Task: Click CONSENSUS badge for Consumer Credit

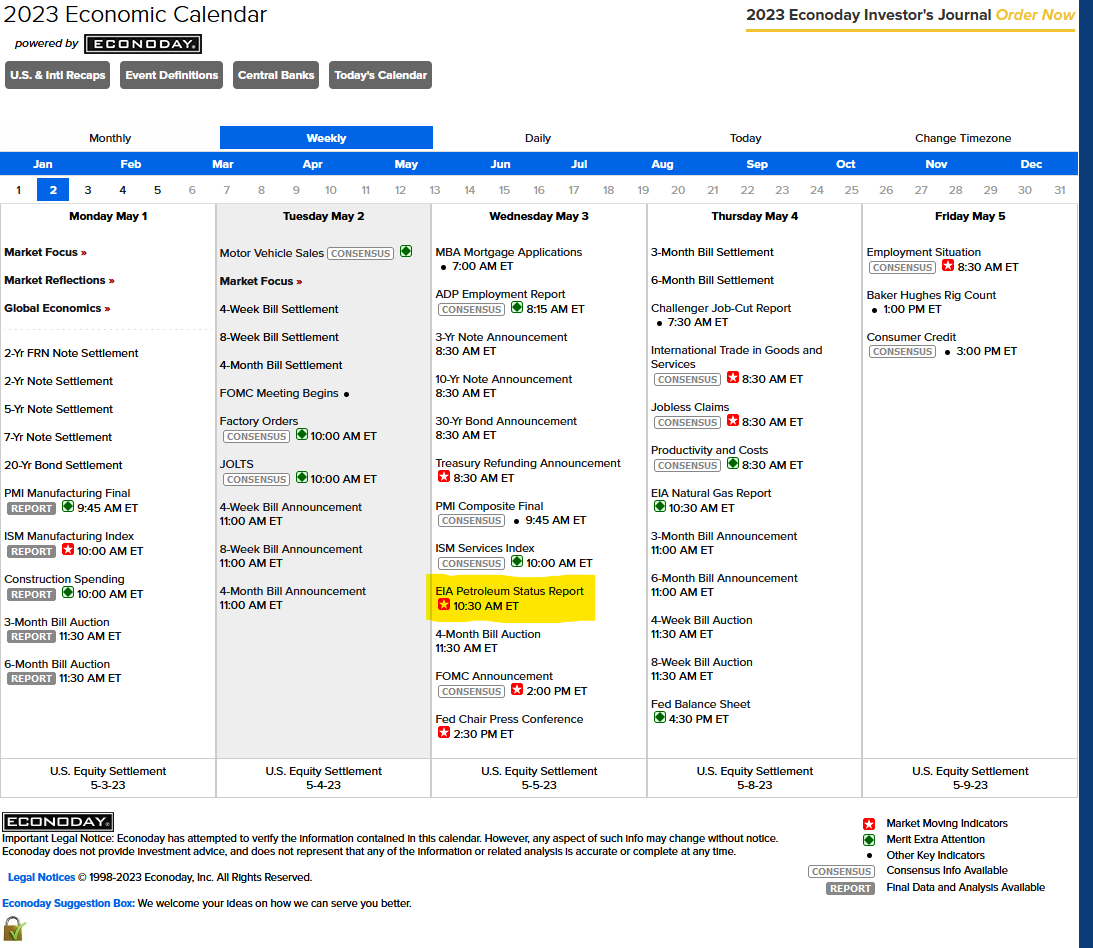Action: (x=902, y=351)
